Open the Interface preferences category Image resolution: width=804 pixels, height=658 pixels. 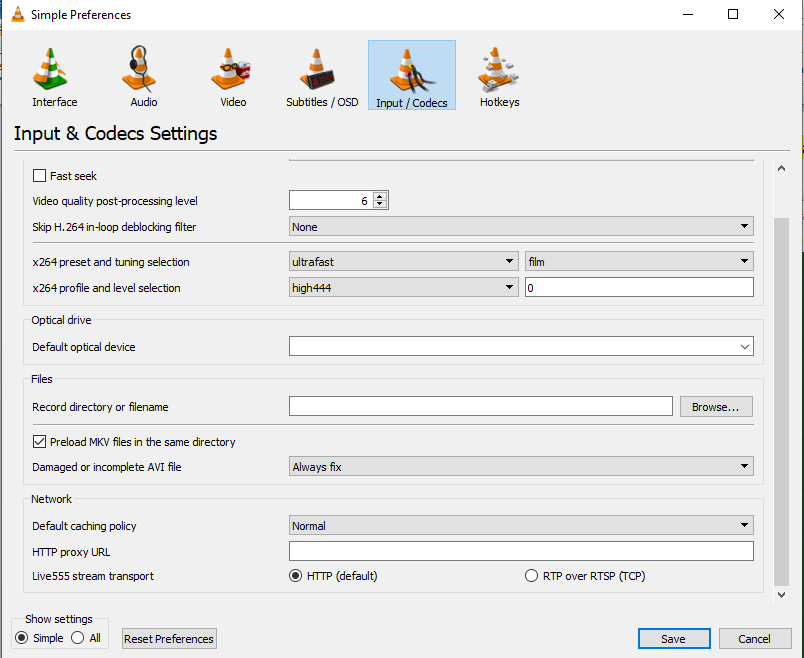click(x=54, y=76)
